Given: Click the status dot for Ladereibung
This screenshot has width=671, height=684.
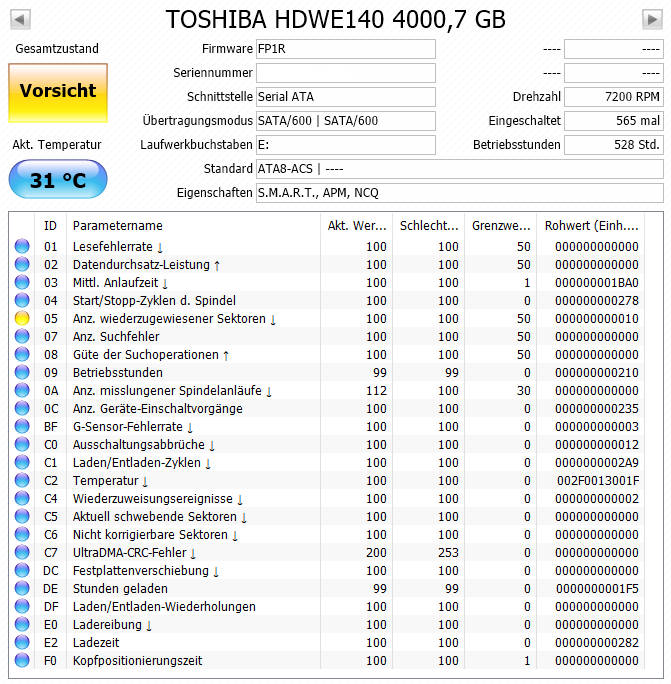Looking at the screenshot, I should (x=22, y=624).
